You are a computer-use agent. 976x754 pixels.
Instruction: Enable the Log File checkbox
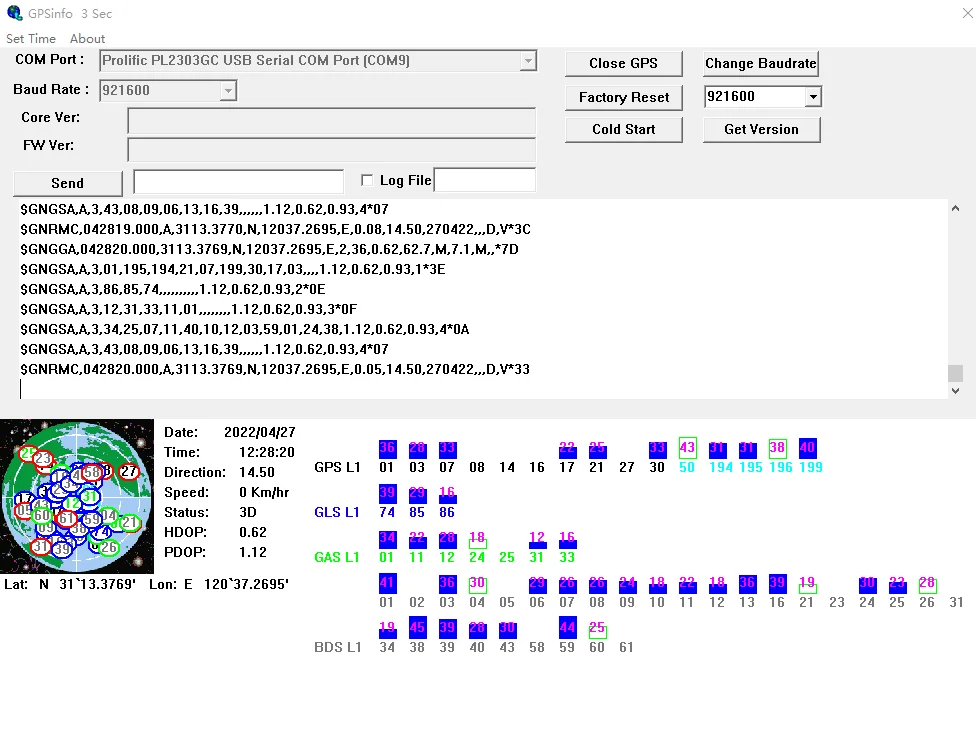(x=367, y=180)
